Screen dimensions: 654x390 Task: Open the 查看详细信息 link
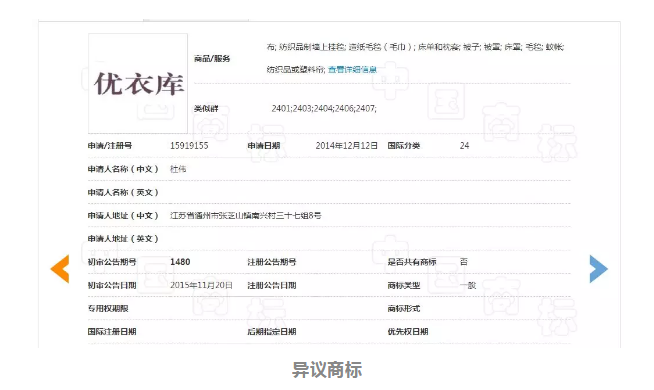pyautogui.click(x=352, y=69)
